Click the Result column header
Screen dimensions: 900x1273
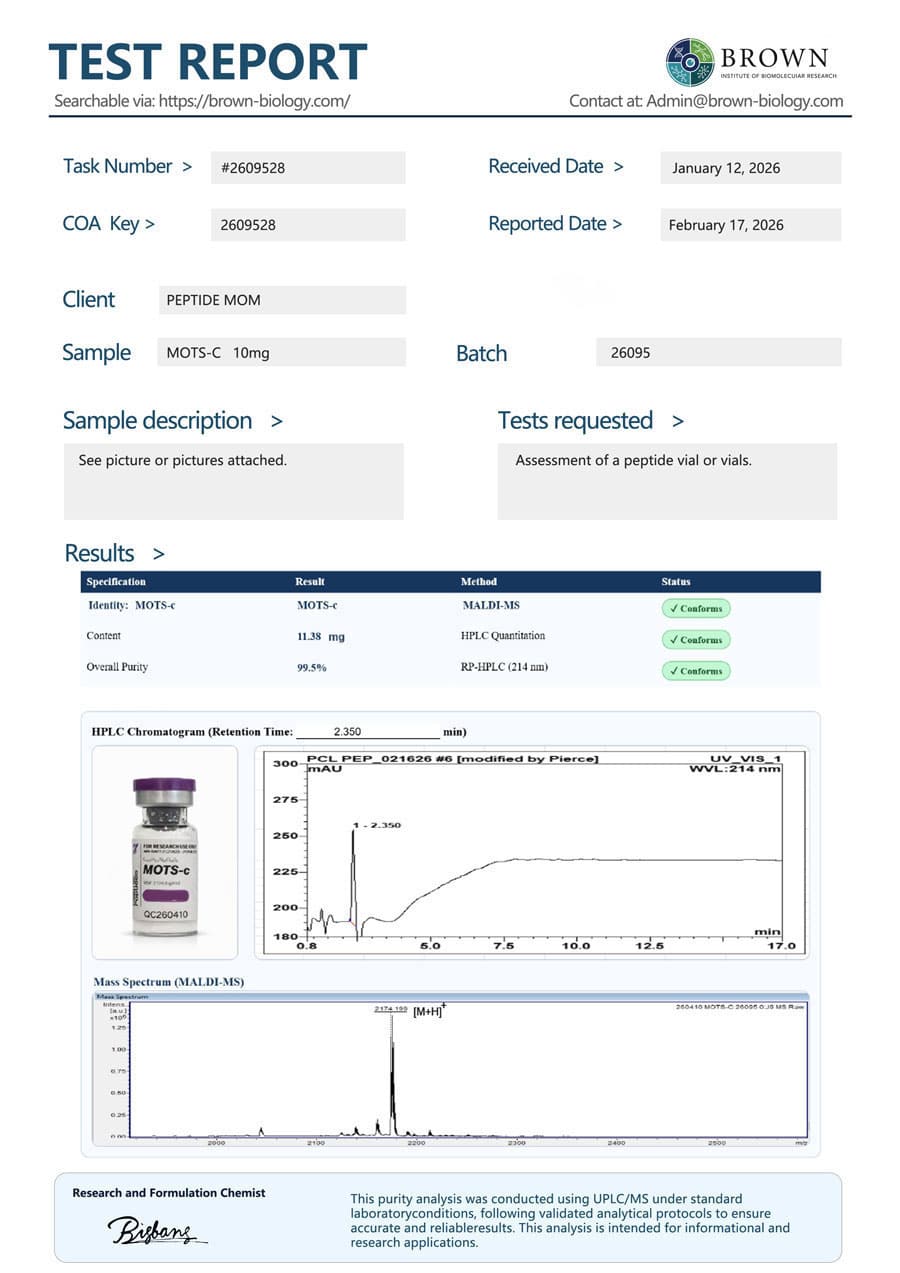pos(310,581)
